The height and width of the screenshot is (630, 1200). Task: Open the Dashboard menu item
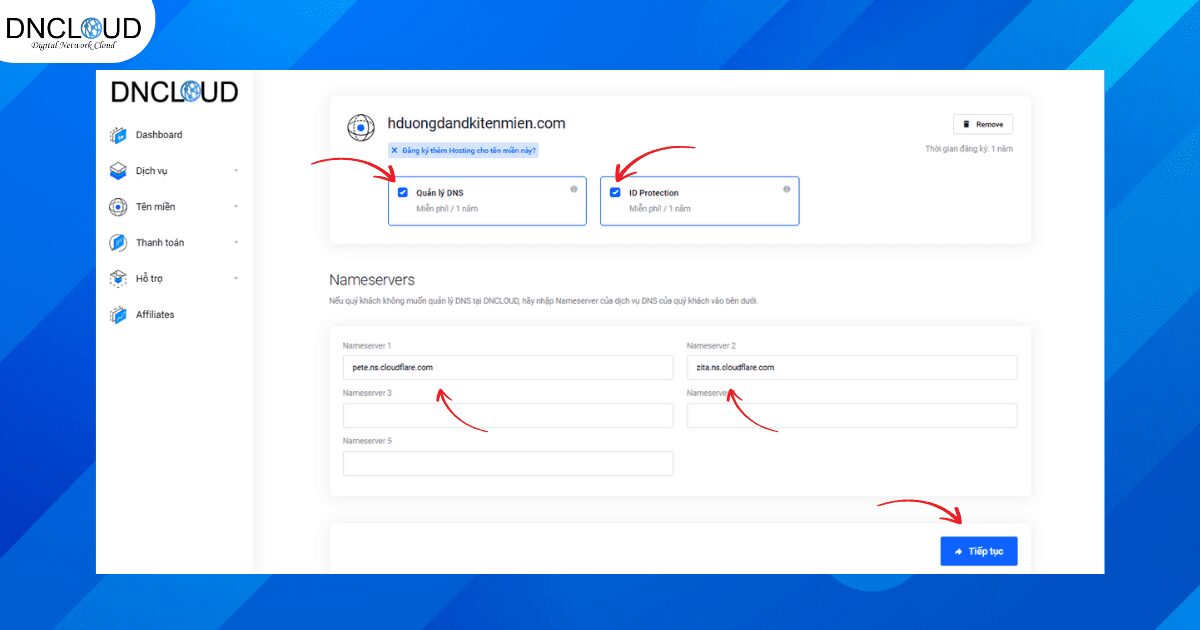[159, 135]
